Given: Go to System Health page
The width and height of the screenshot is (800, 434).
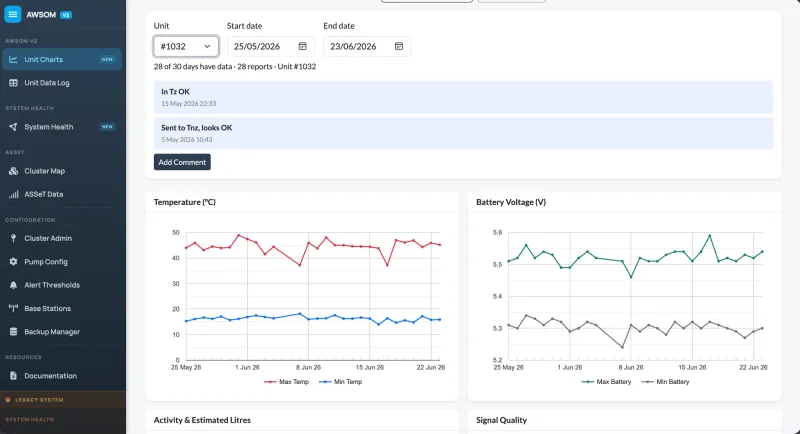Looking at the screenshot, I should point(62,126).
